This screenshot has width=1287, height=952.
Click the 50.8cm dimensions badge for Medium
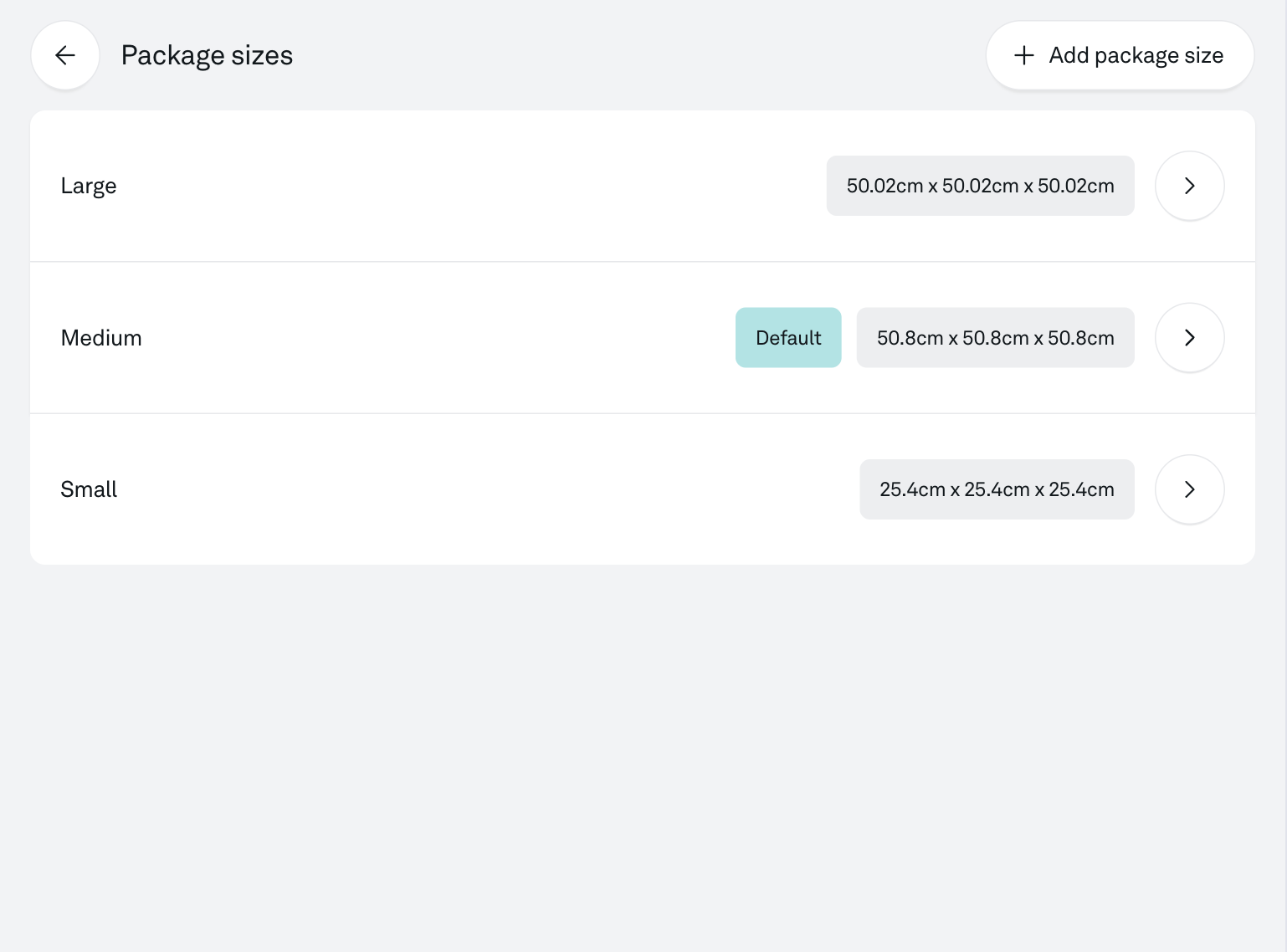(x=995, y=338)
